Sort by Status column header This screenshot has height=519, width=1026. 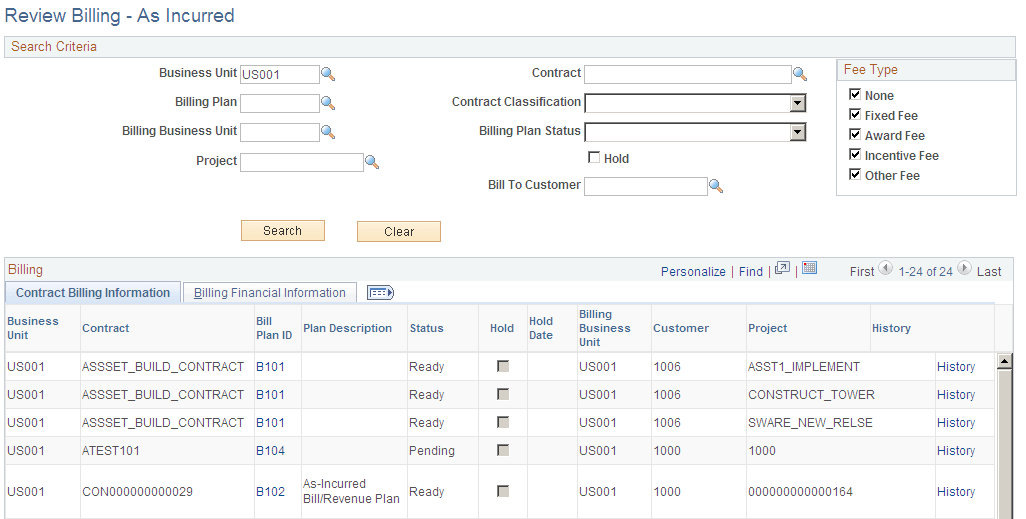(427, 328)
